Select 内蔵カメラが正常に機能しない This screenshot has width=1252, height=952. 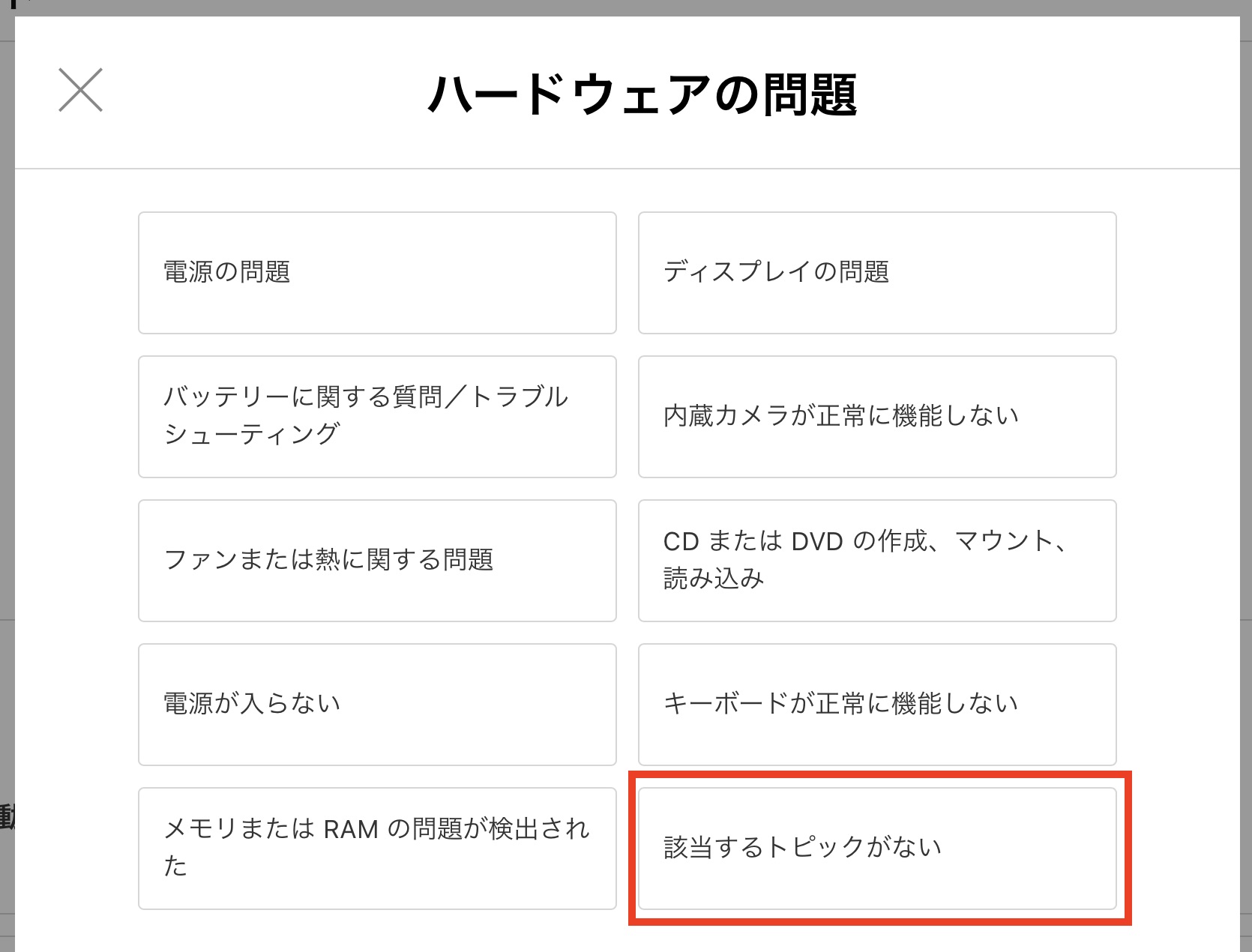click(877, 417)
